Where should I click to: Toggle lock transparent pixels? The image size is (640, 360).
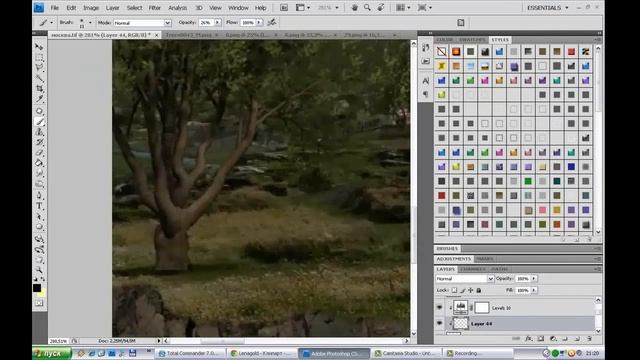point(454,290)
